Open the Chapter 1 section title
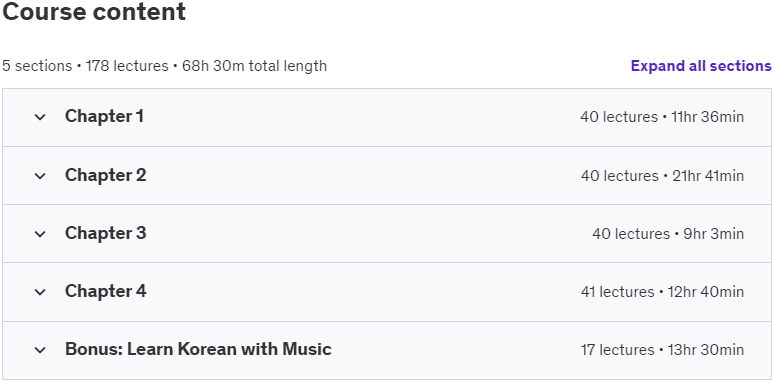 tap(104, 116)
